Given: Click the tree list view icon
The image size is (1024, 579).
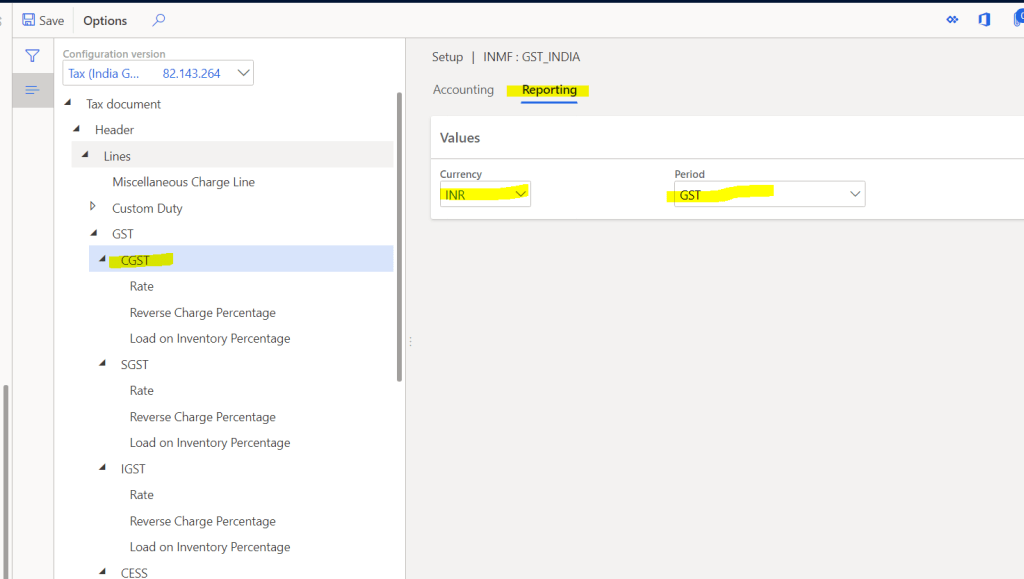Looking at the screenshot, I should point(32,90).
